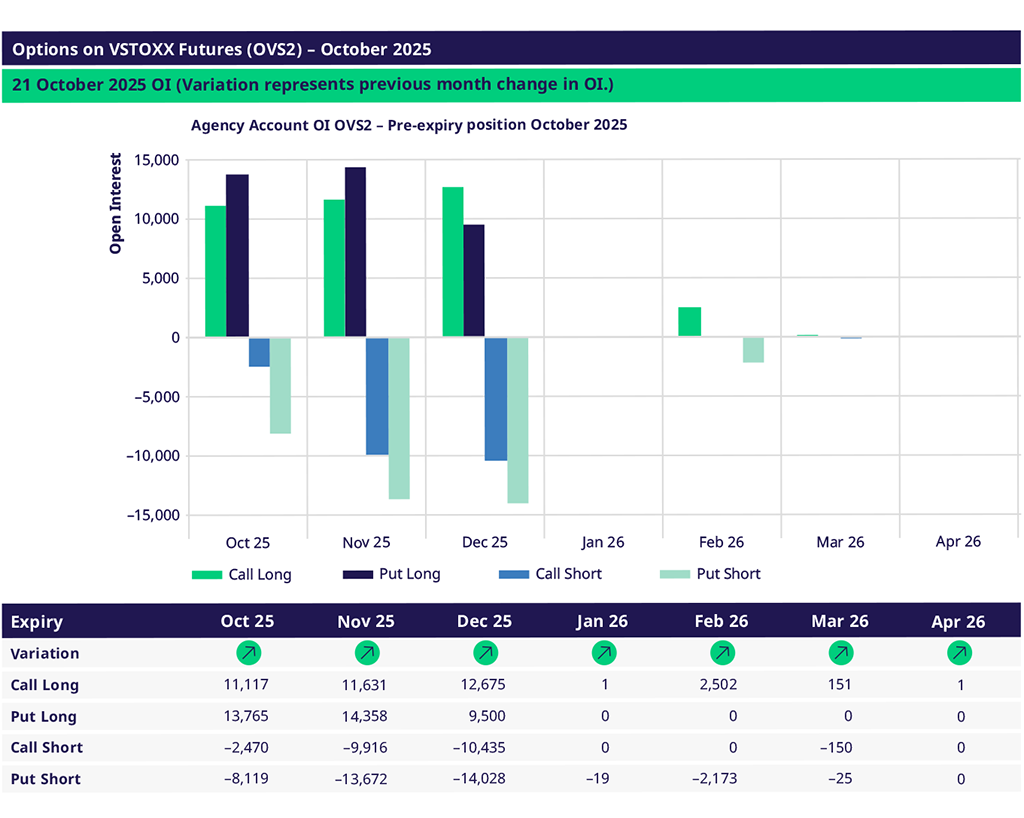Click the Dec 25 Call Long bar
Viewport: 1024px width, 818px height.
(x=452, y=262)
